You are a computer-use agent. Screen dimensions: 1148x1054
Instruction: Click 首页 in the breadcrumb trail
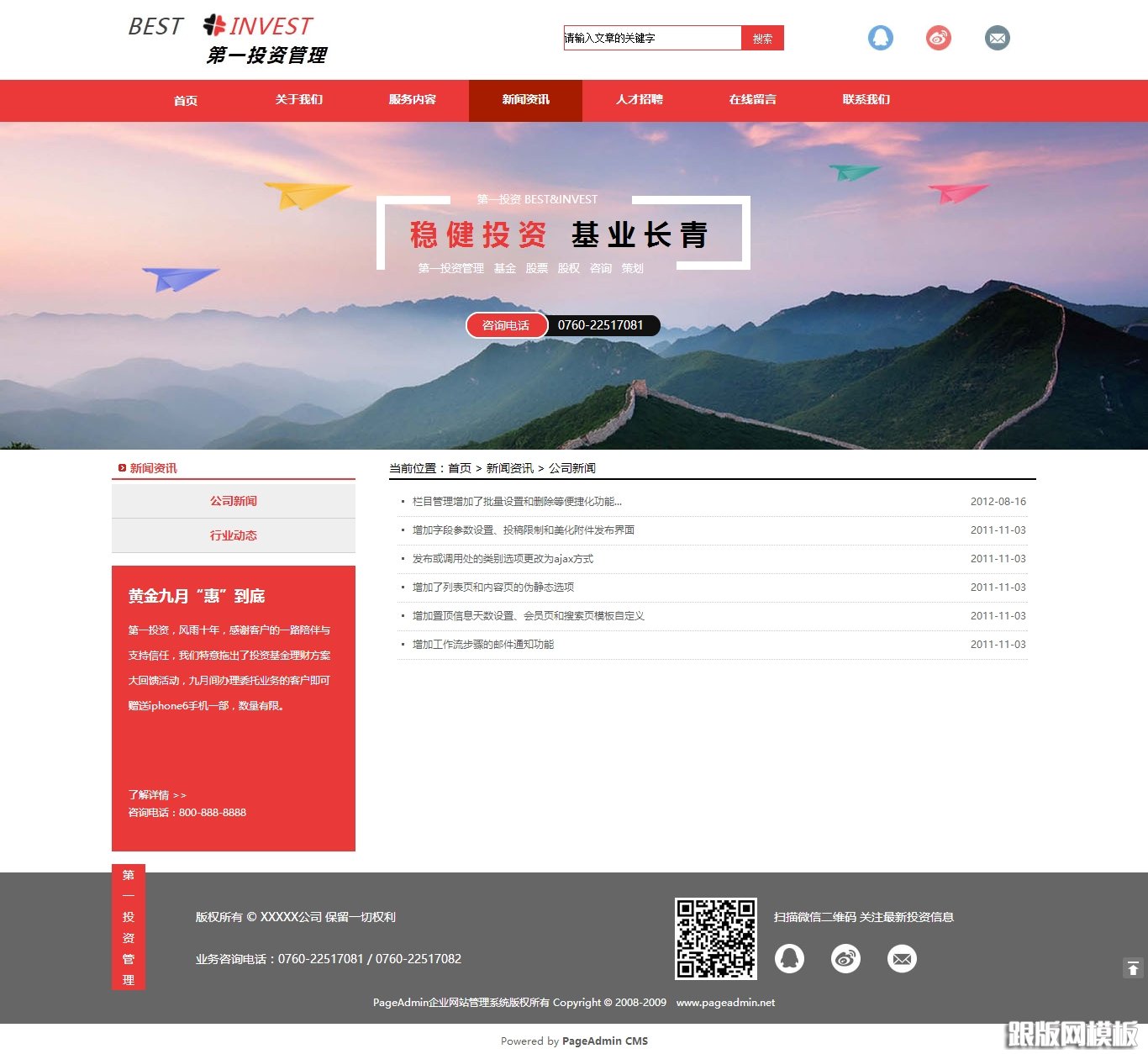coord(457,468)
